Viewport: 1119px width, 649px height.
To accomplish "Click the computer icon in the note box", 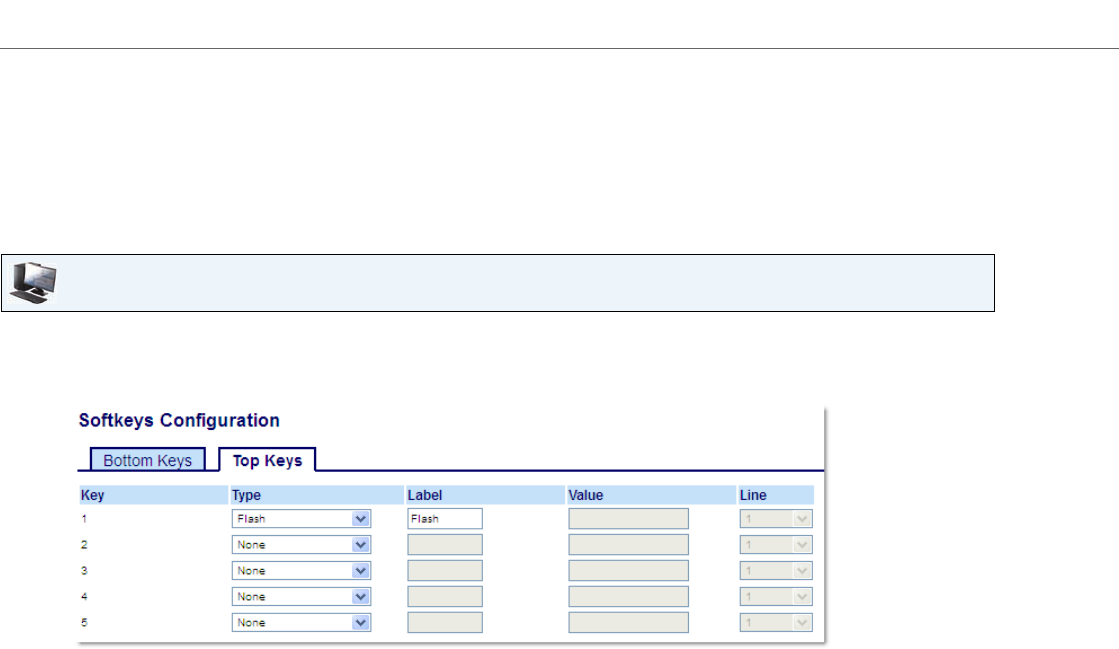I will 34,283.
